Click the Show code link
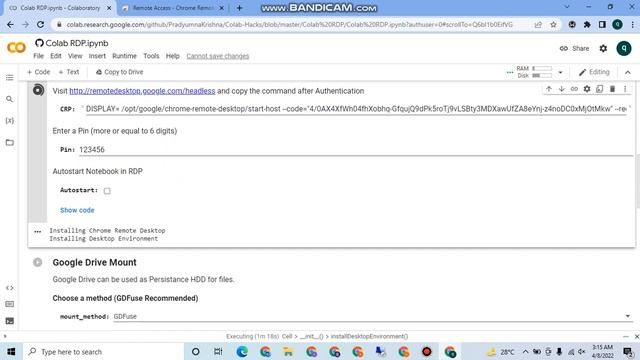 pos(77,210)
